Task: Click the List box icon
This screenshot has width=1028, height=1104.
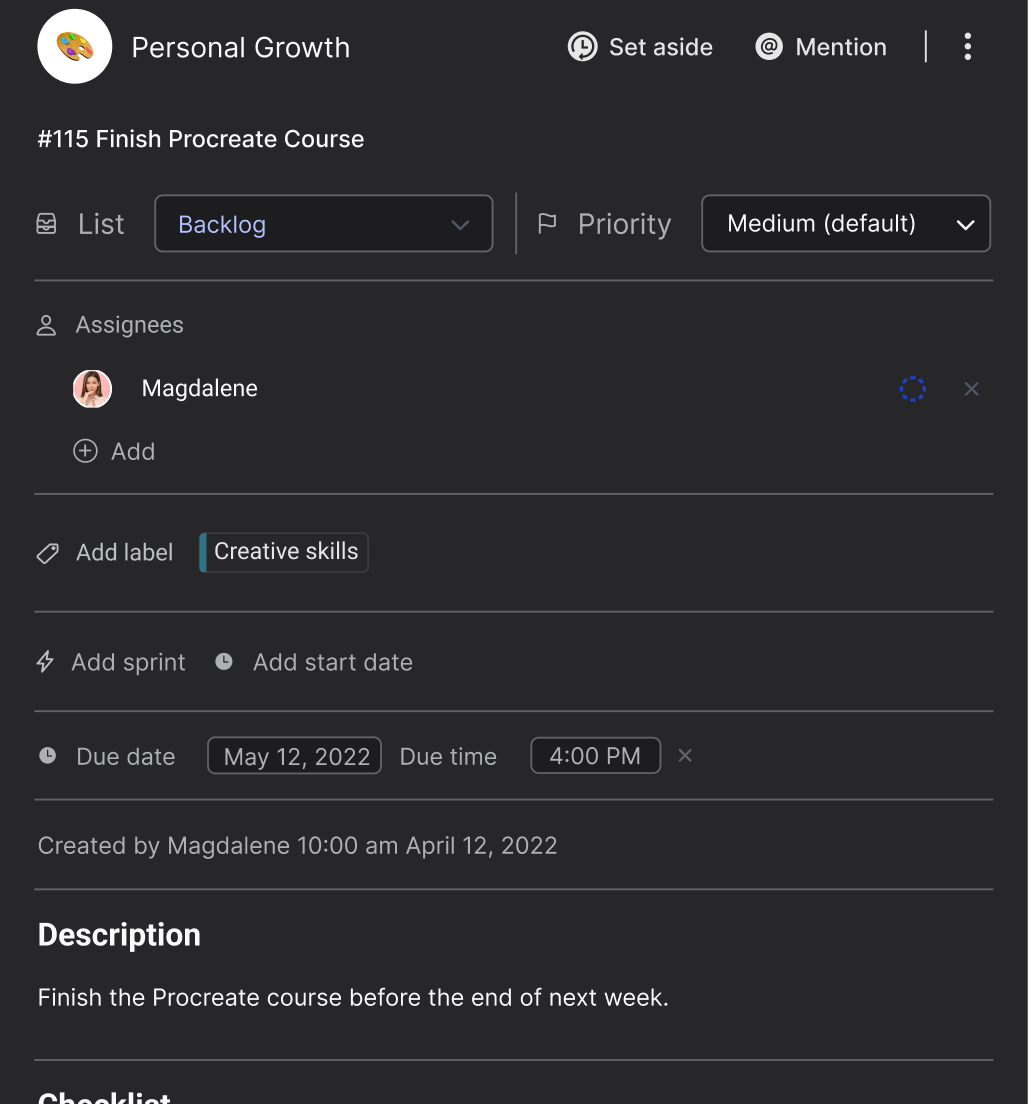Action: coord(46,224)
